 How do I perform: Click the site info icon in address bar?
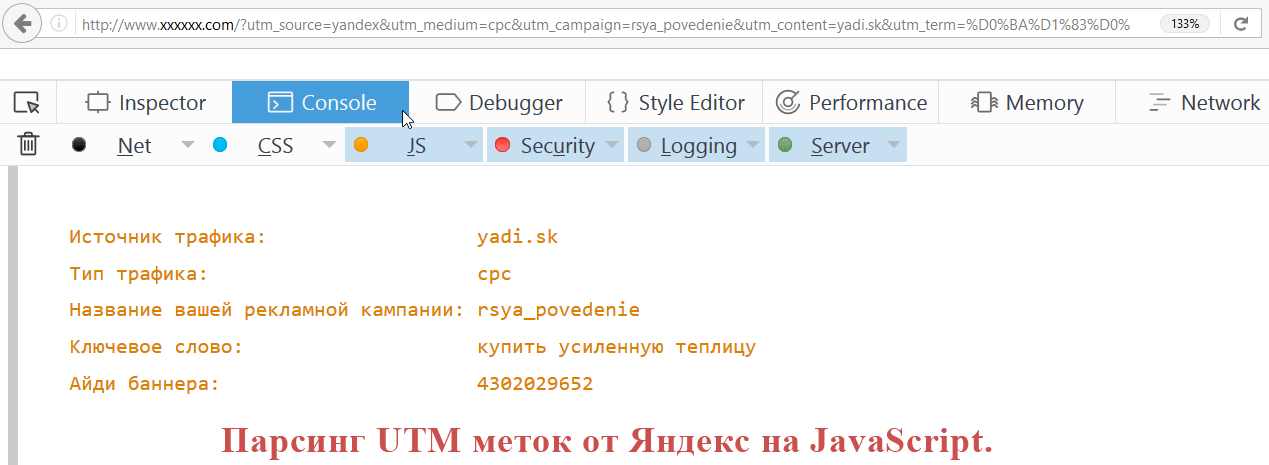pyautogui.click(x=59, y=23)
